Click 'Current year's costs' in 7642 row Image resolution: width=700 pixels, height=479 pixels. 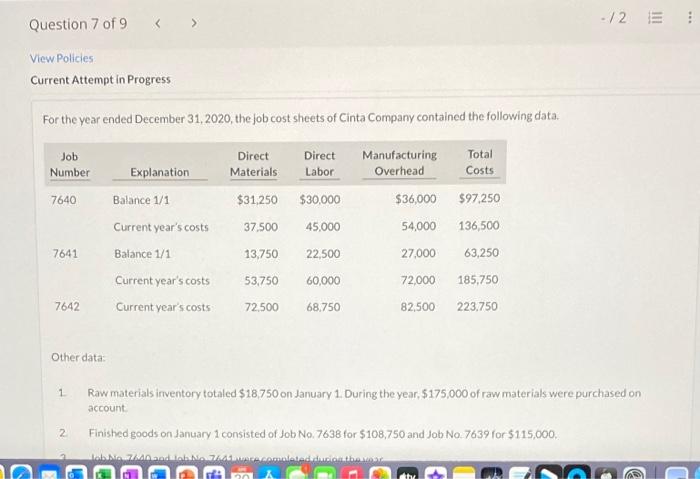[163, 307]
